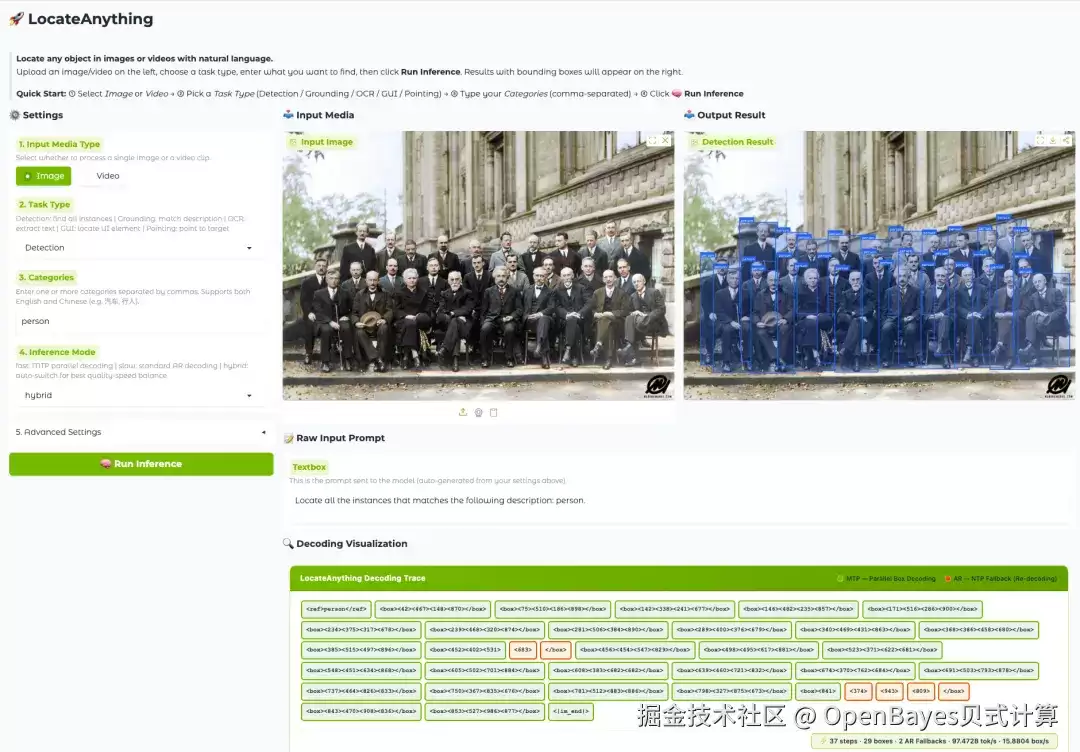Clear the input image with the X icon

coord(665,140)
